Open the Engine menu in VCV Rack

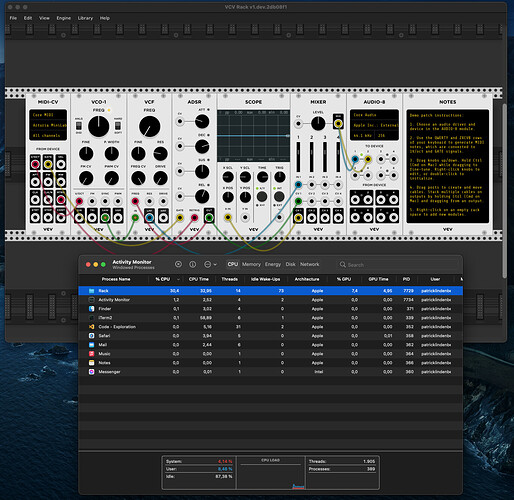click(63, 18)
